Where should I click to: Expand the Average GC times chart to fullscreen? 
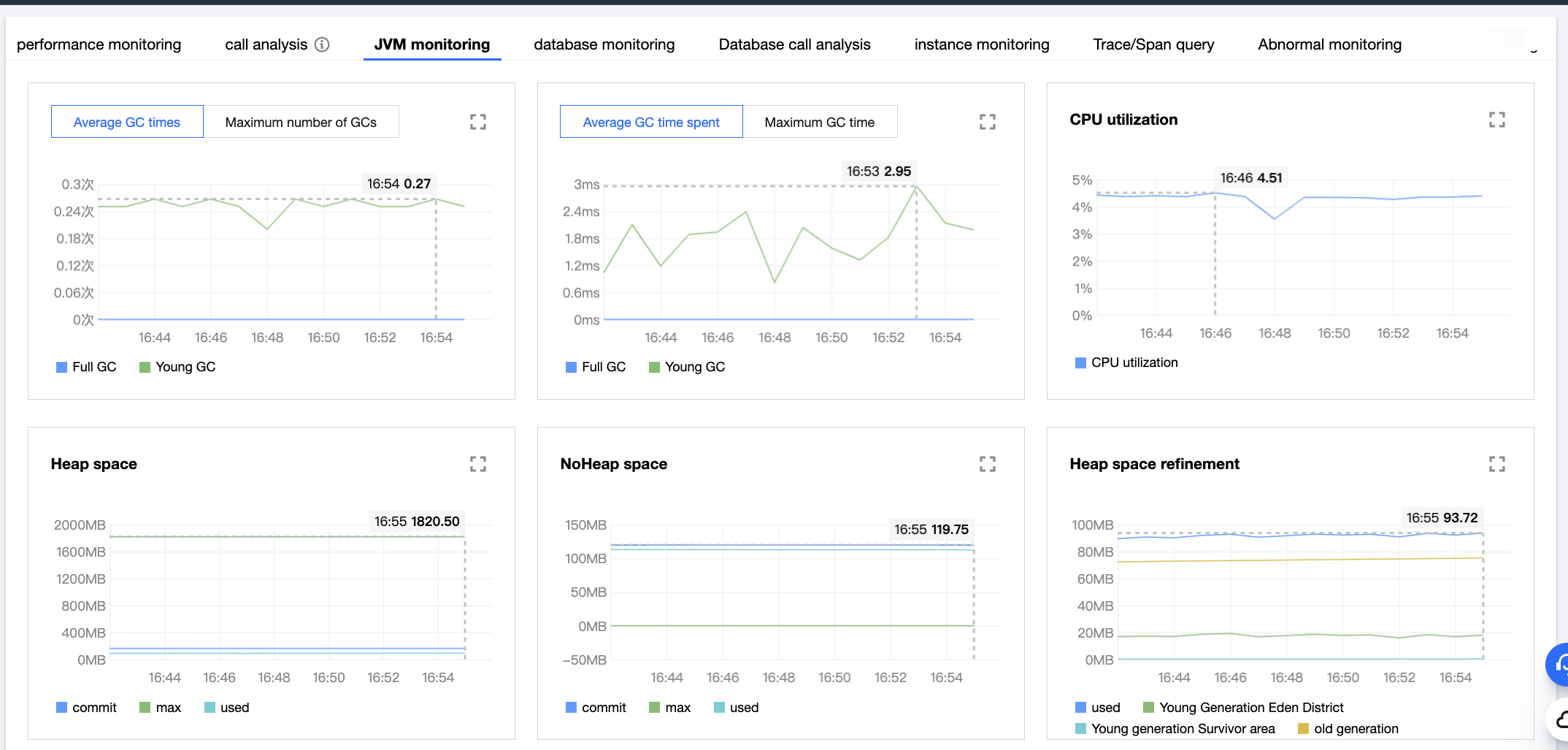tap(478, 122)
